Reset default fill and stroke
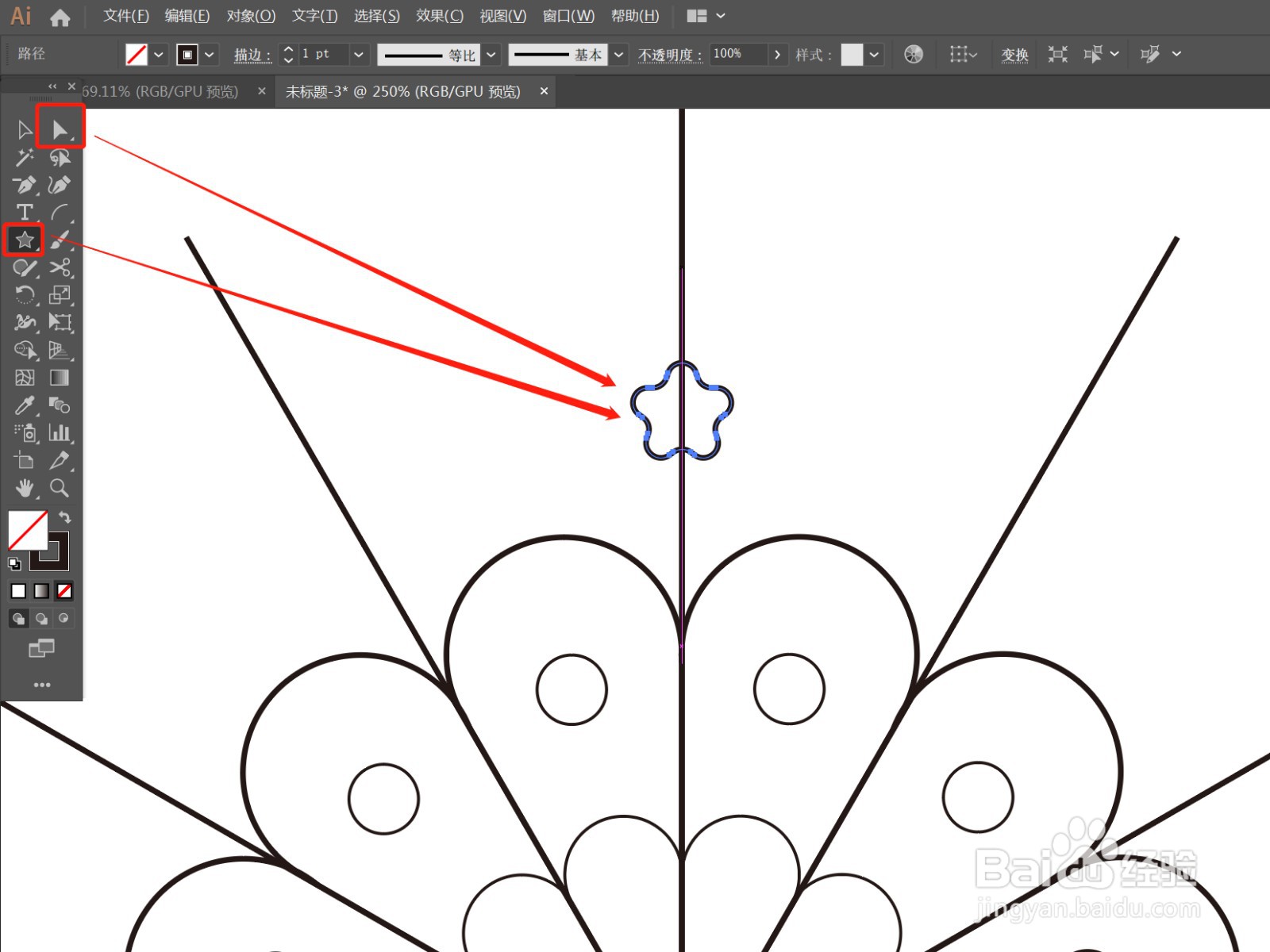 pos(14,564)
